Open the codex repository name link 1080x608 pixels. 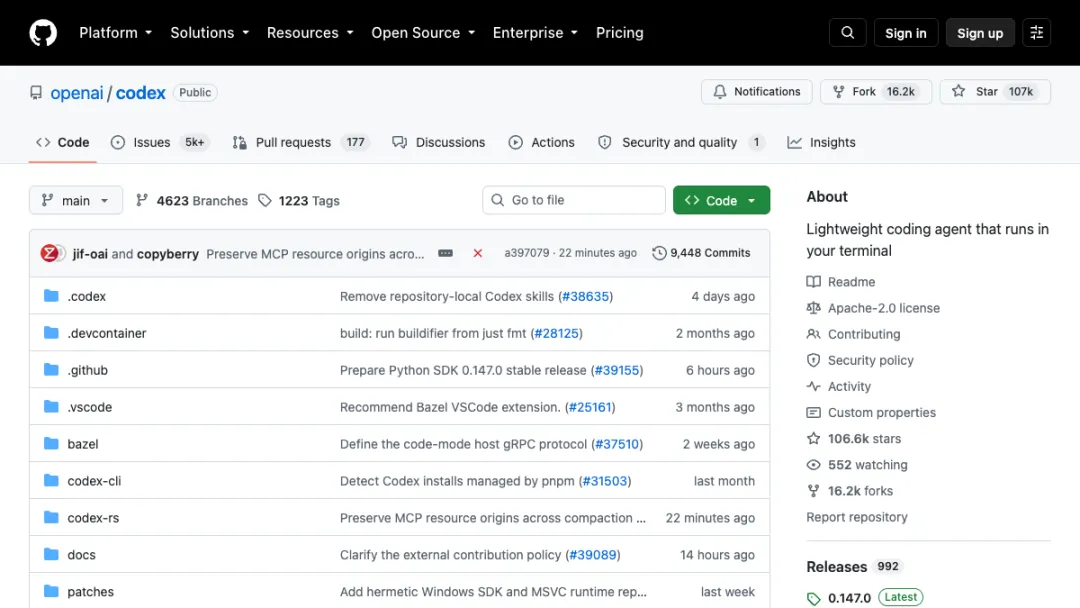click(141, 93)
